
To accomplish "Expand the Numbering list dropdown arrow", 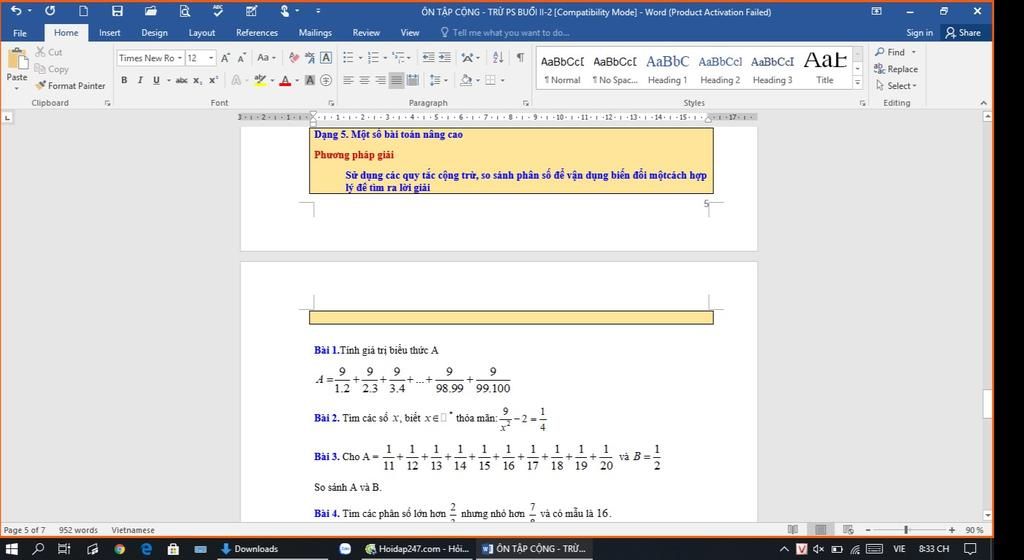I will tap(385, 57).
